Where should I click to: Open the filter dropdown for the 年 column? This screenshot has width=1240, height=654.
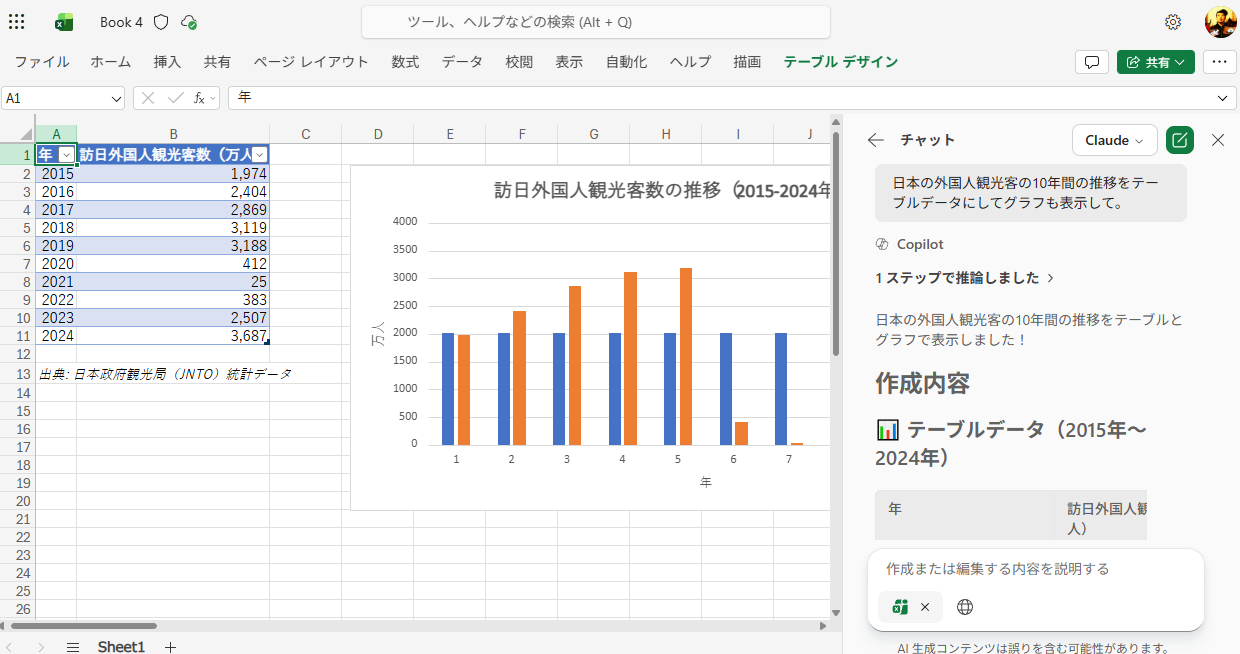[66, 154]
